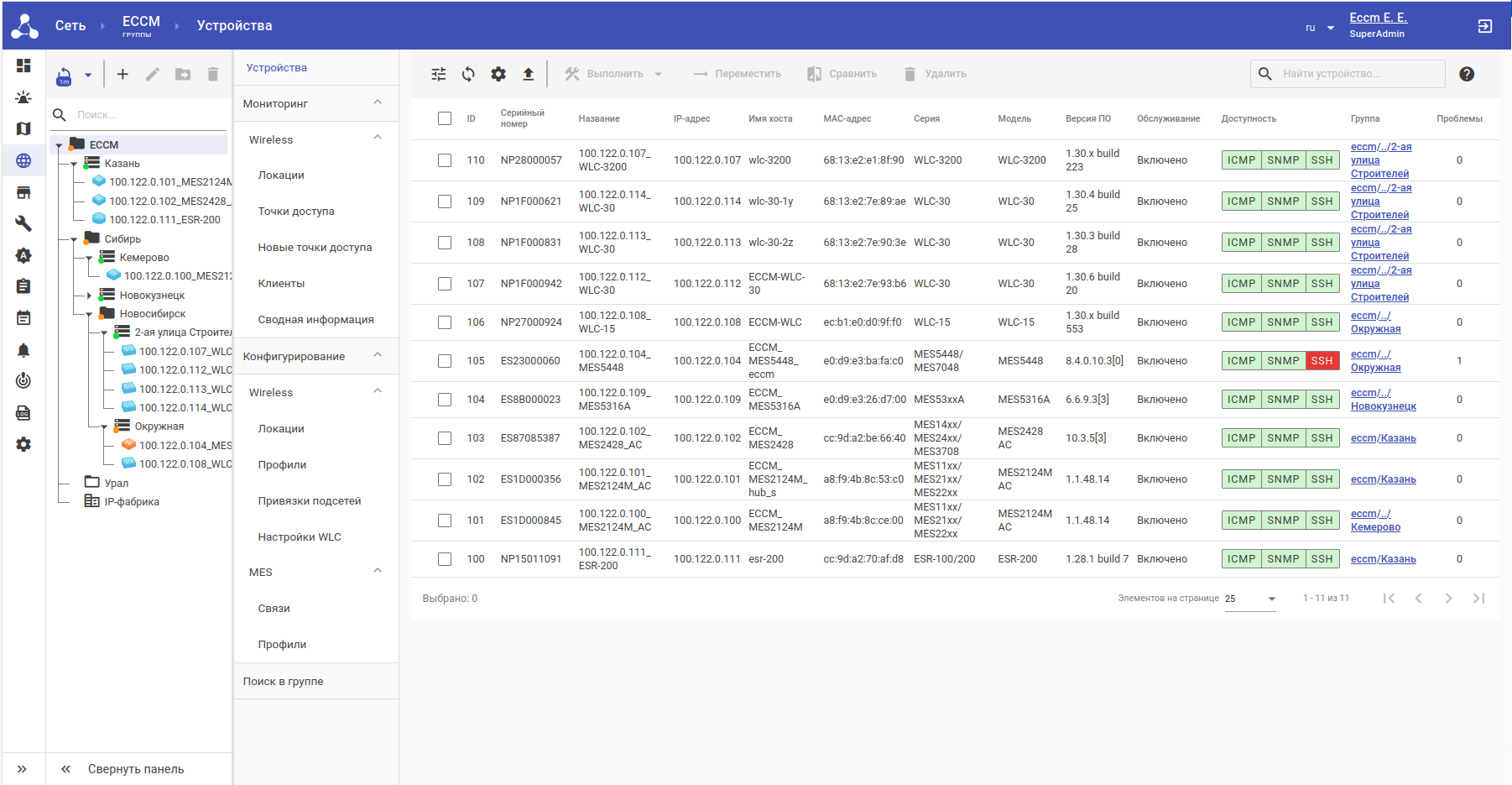Screen dimensions: 1512x785
Task: Check the row for device ID 109
Action: click(x=445, y=201)
